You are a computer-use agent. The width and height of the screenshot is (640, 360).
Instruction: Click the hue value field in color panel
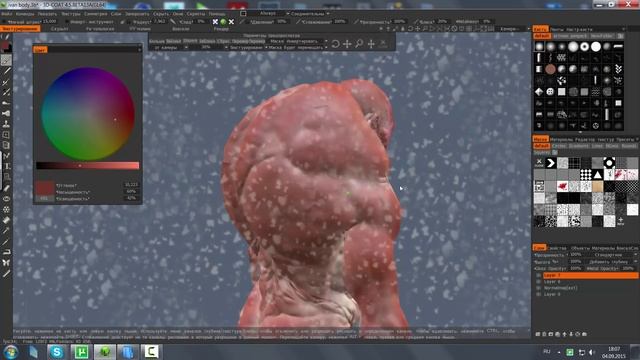131,185
